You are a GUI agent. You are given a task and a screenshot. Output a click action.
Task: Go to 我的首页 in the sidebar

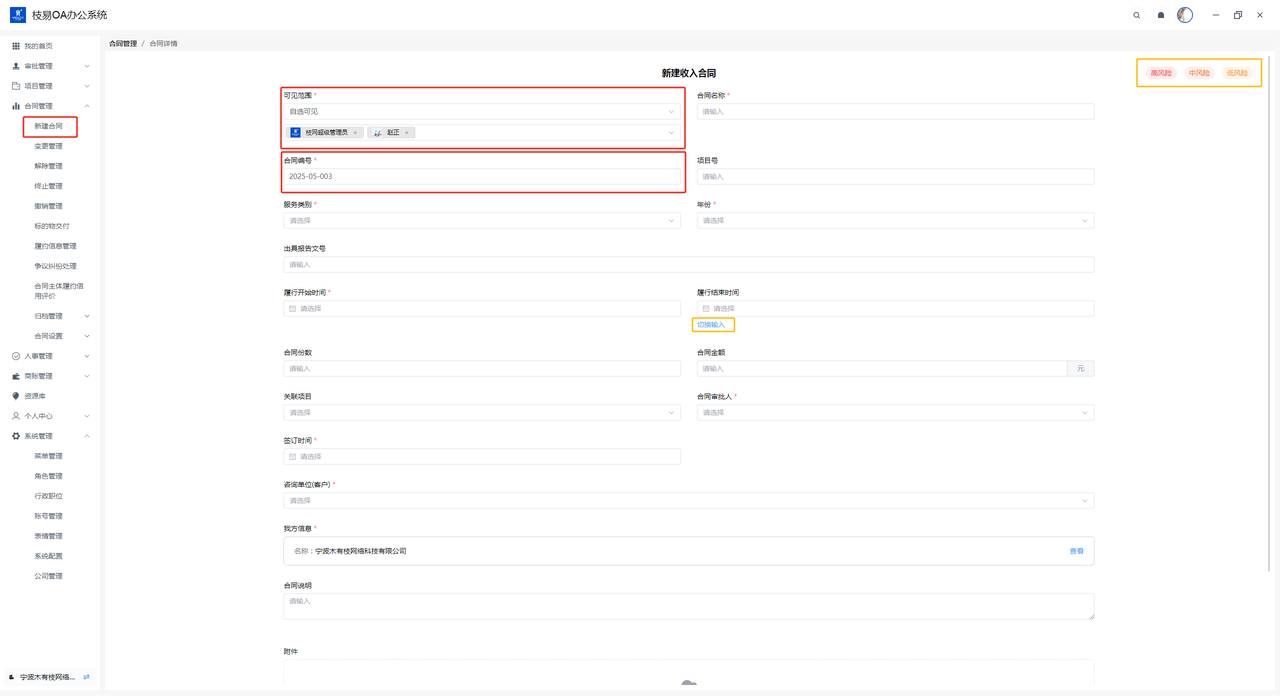38,46
